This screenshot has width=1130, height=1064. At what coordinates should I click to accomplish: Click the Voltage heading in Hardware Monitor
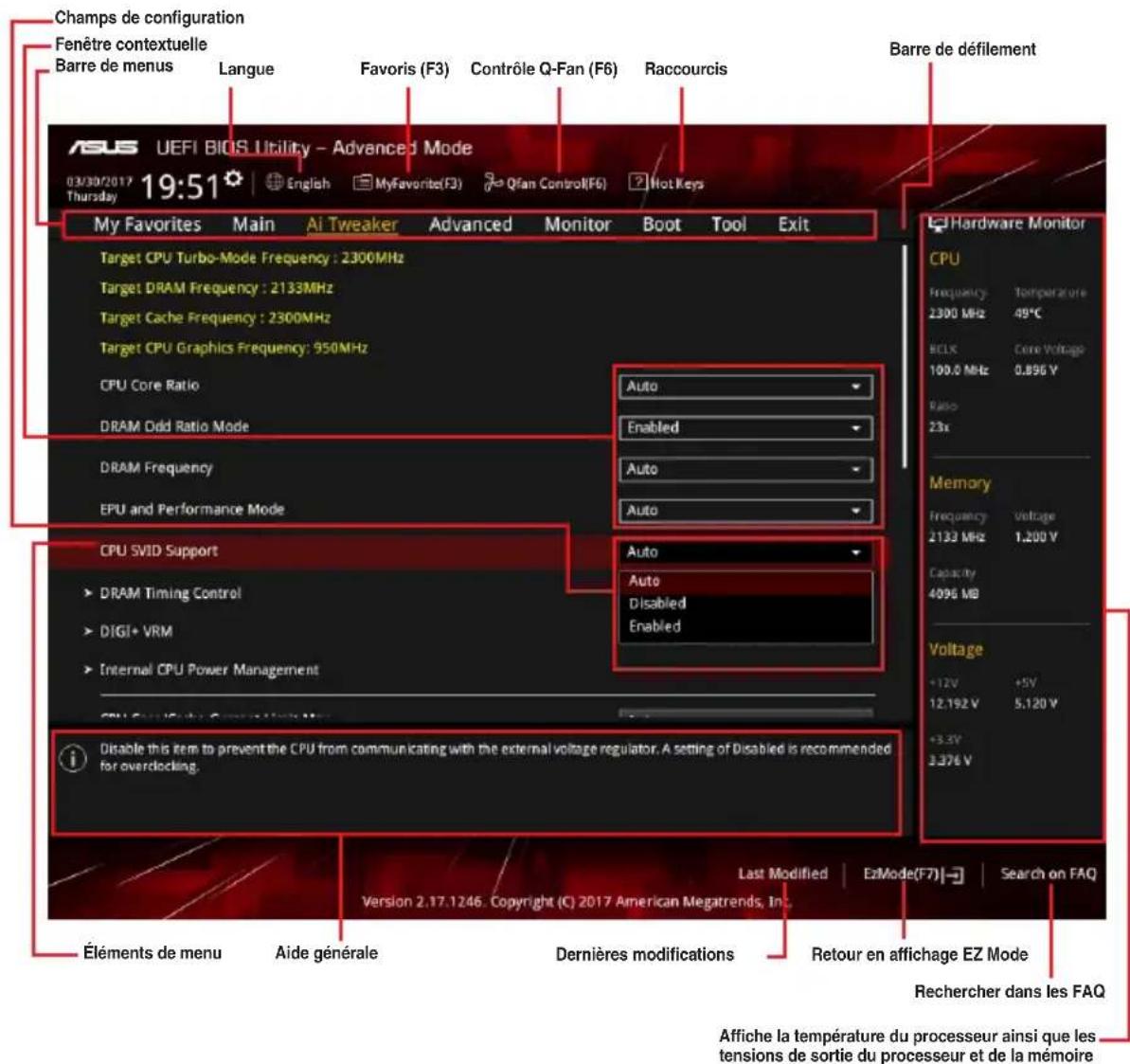click(956, 650)
